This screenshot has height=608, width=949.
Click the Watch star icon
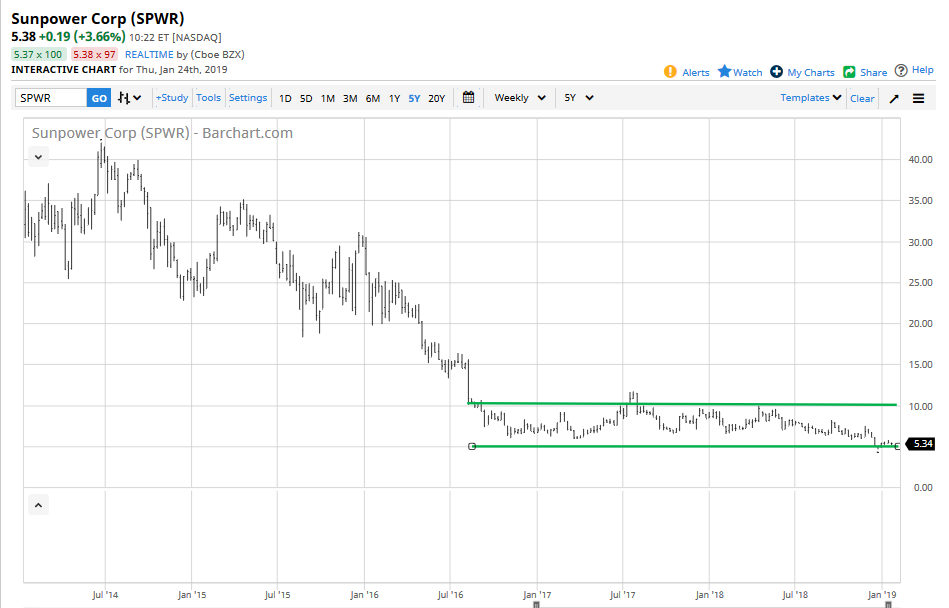(x=724, y=71)
